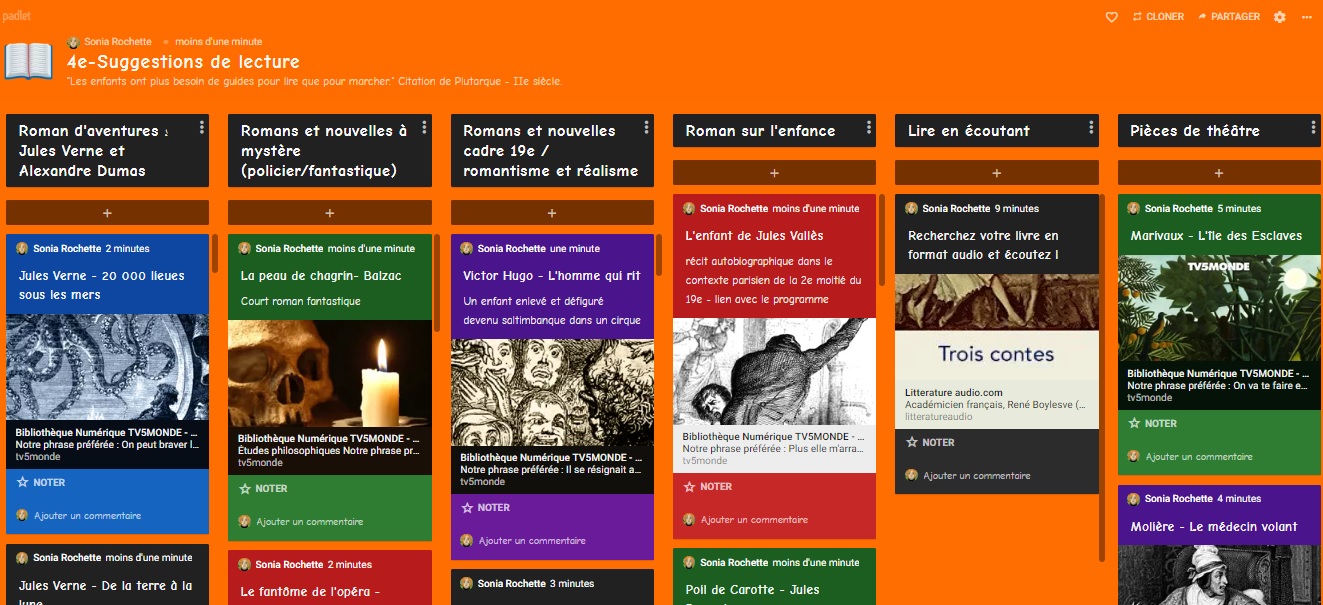The height and width of the screenshot is (605, 1323).
Task: Open column menu for Pièces de théâtre
Action: 1313,127
